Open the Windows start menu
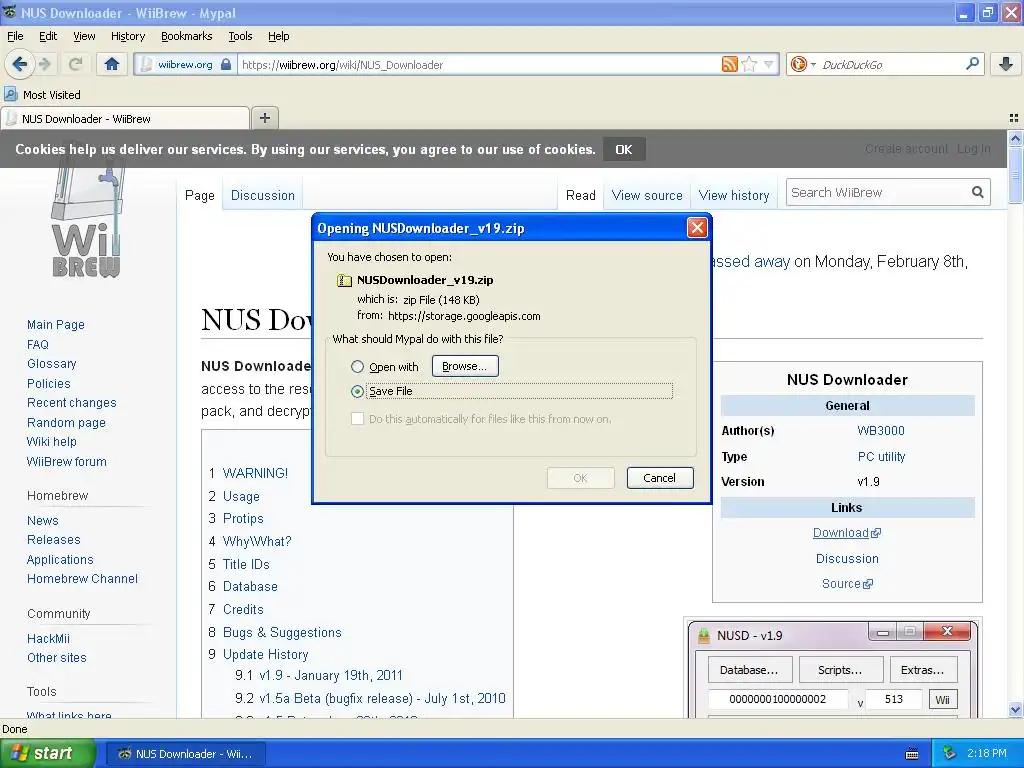Viewport: 1024px width, 768px height. [48, 754]
